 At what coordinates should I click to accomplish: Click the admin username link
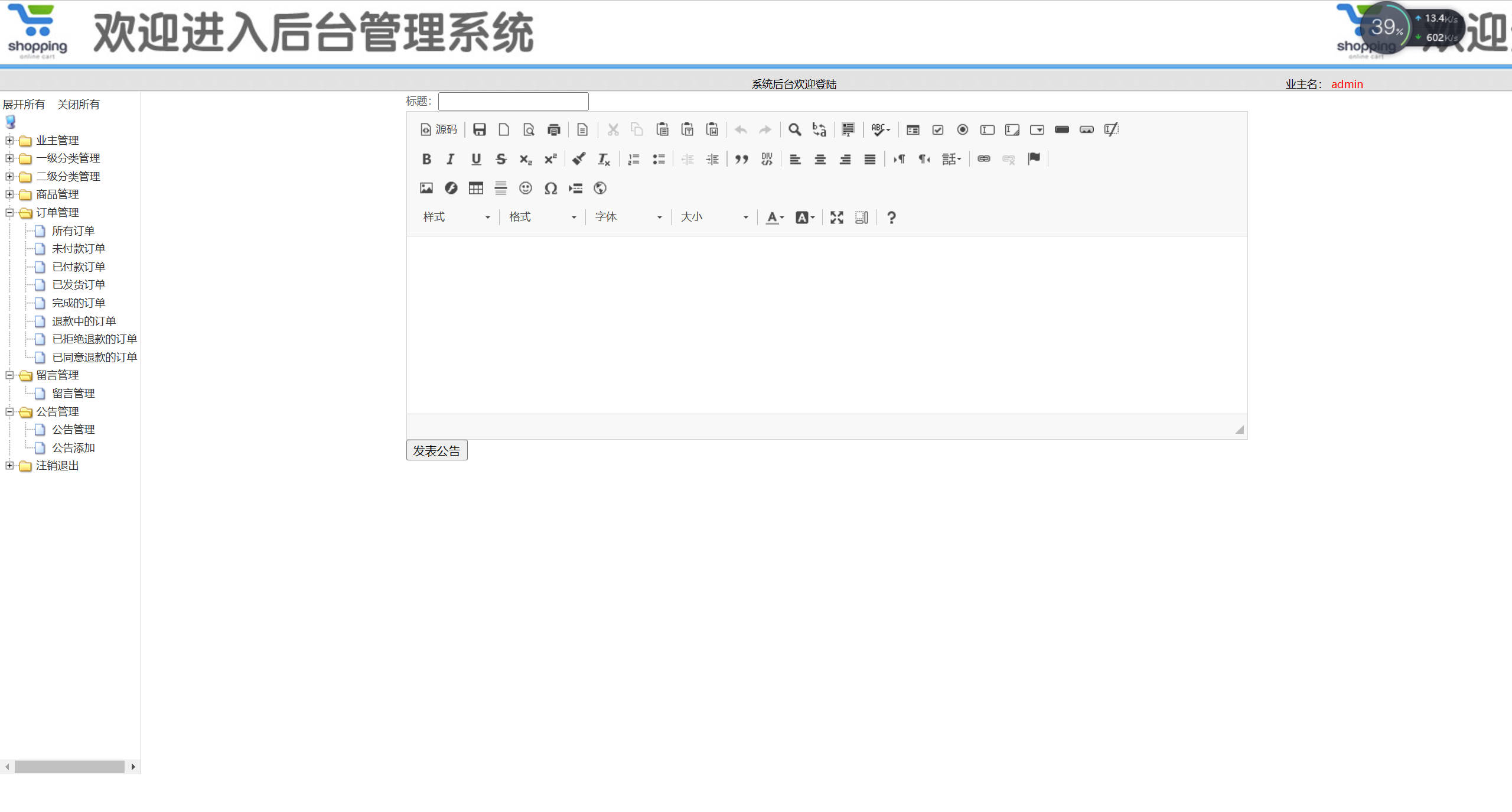coord(1347,84)
